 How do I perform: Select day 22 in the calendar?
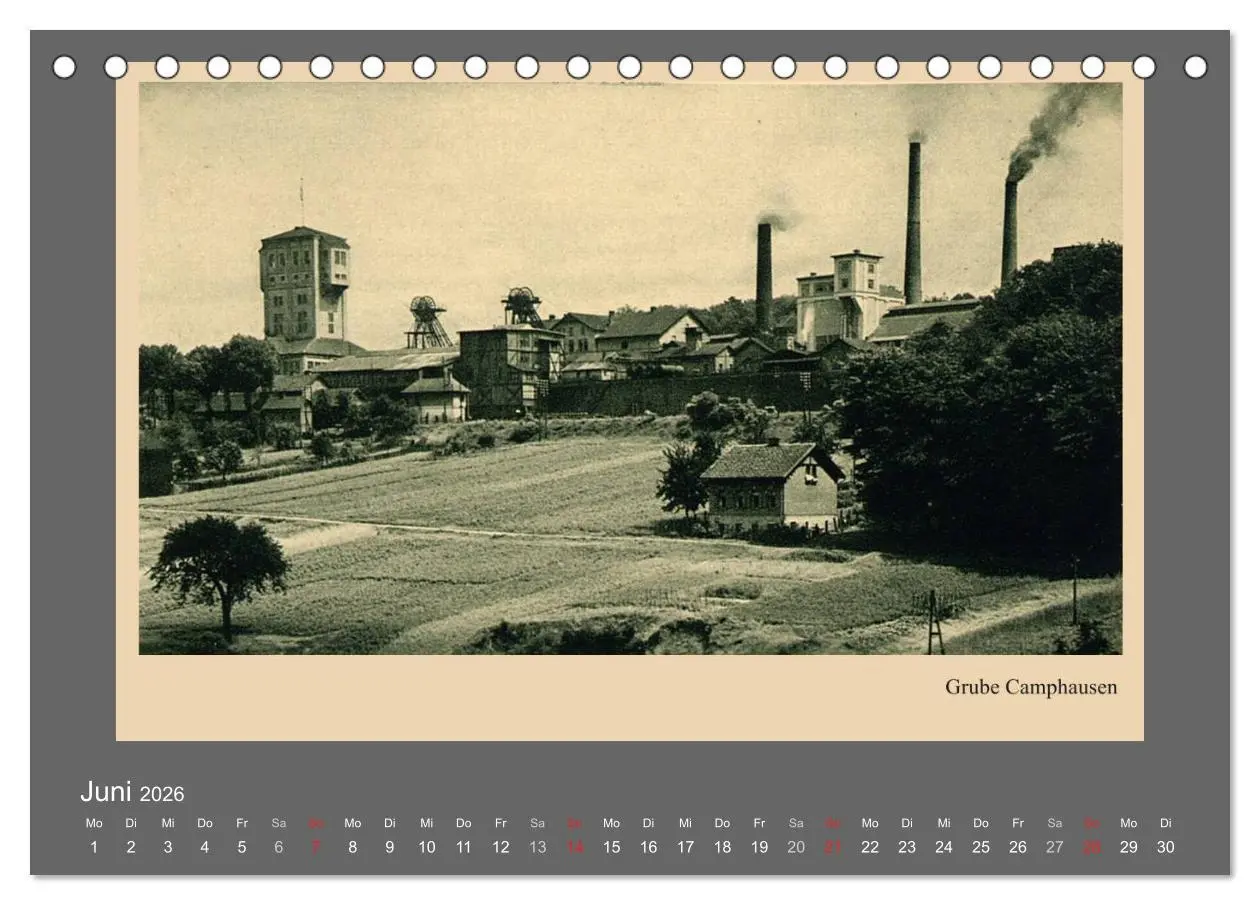click(870, 847)
